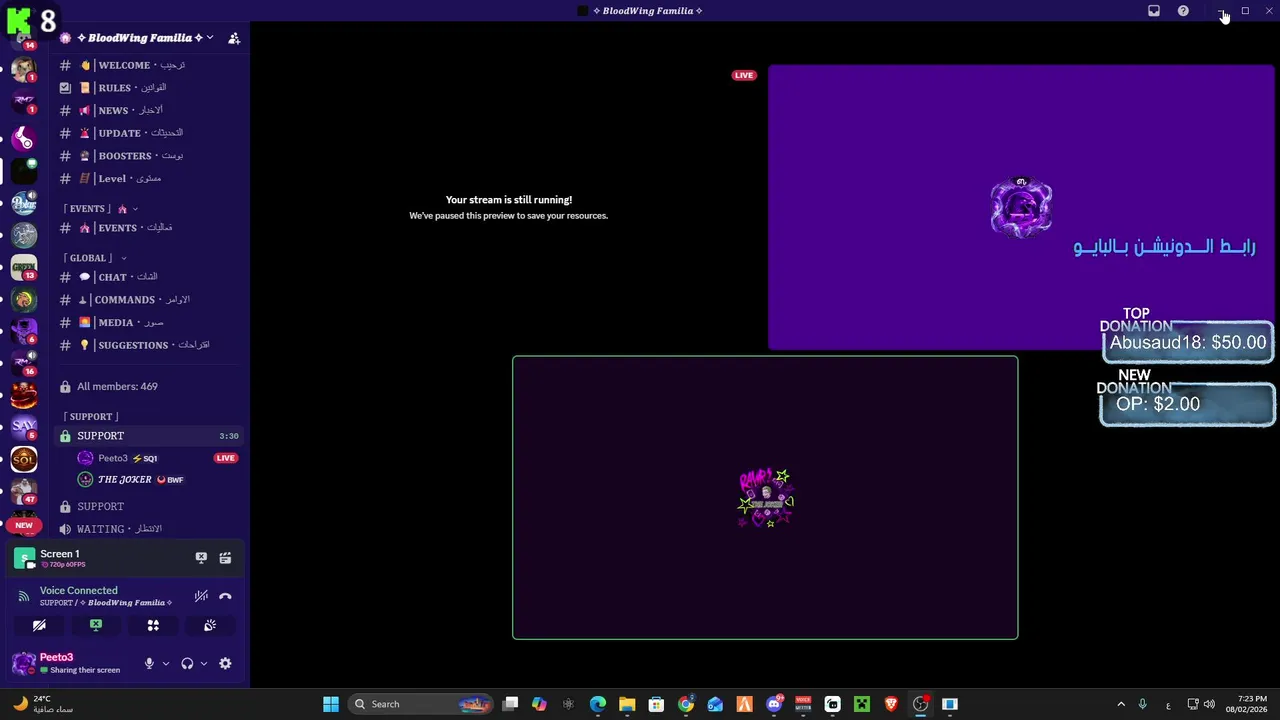Open Windows Start menu

tap(331, 704)
